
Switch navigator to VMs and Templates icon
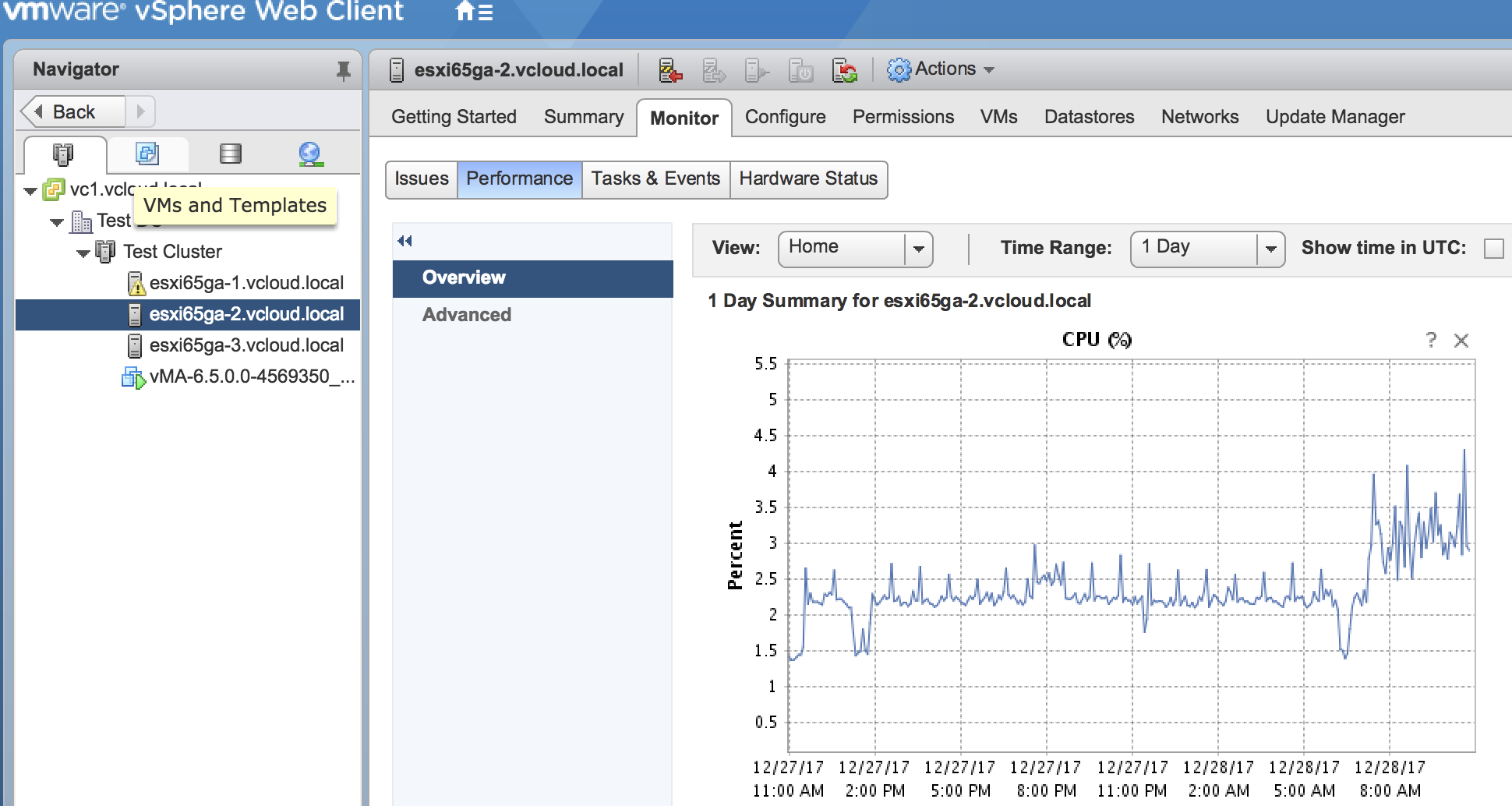click(148, 154)
